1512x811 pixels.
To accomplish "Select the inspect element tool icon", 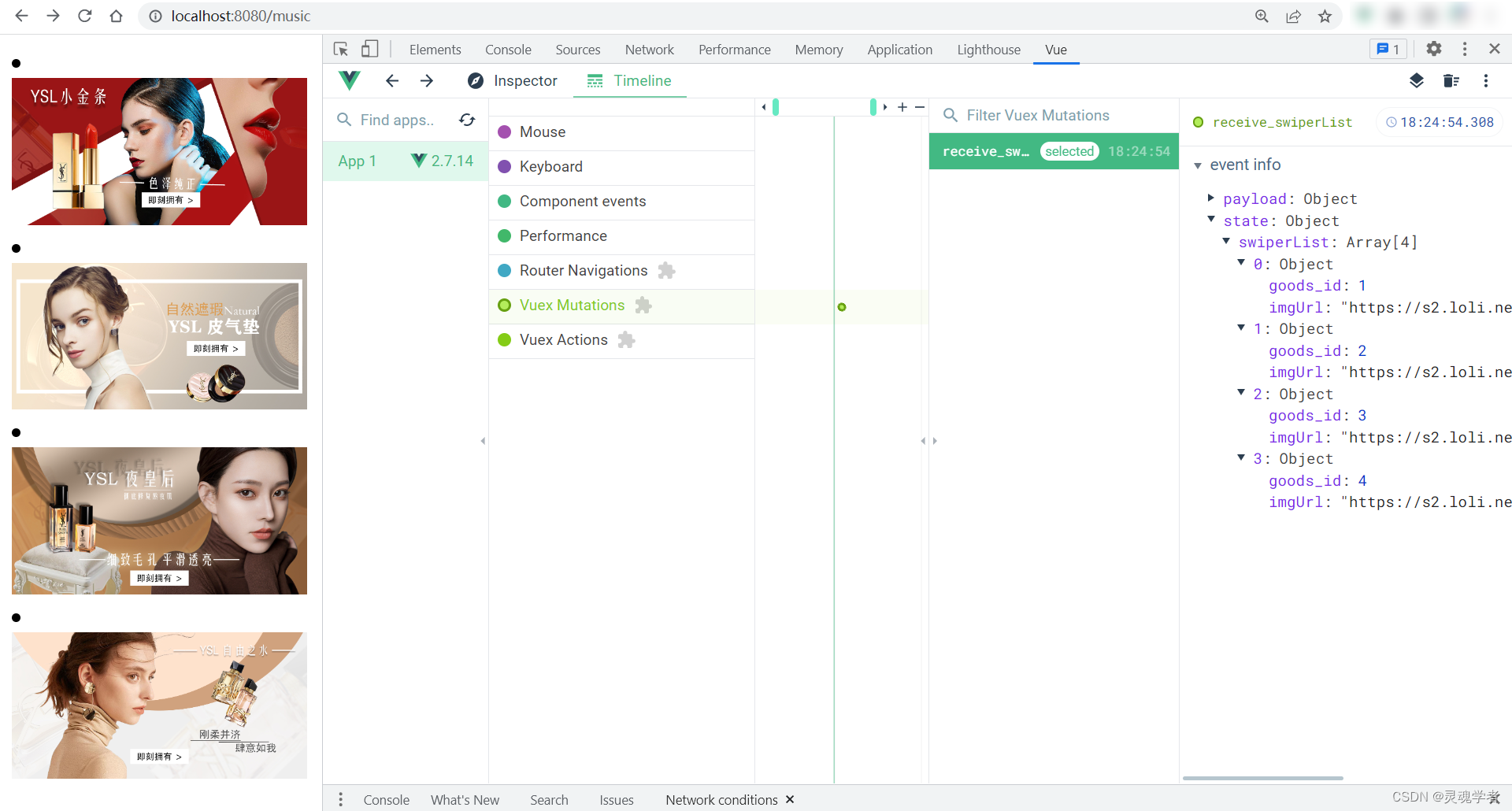I will [340, 48].
